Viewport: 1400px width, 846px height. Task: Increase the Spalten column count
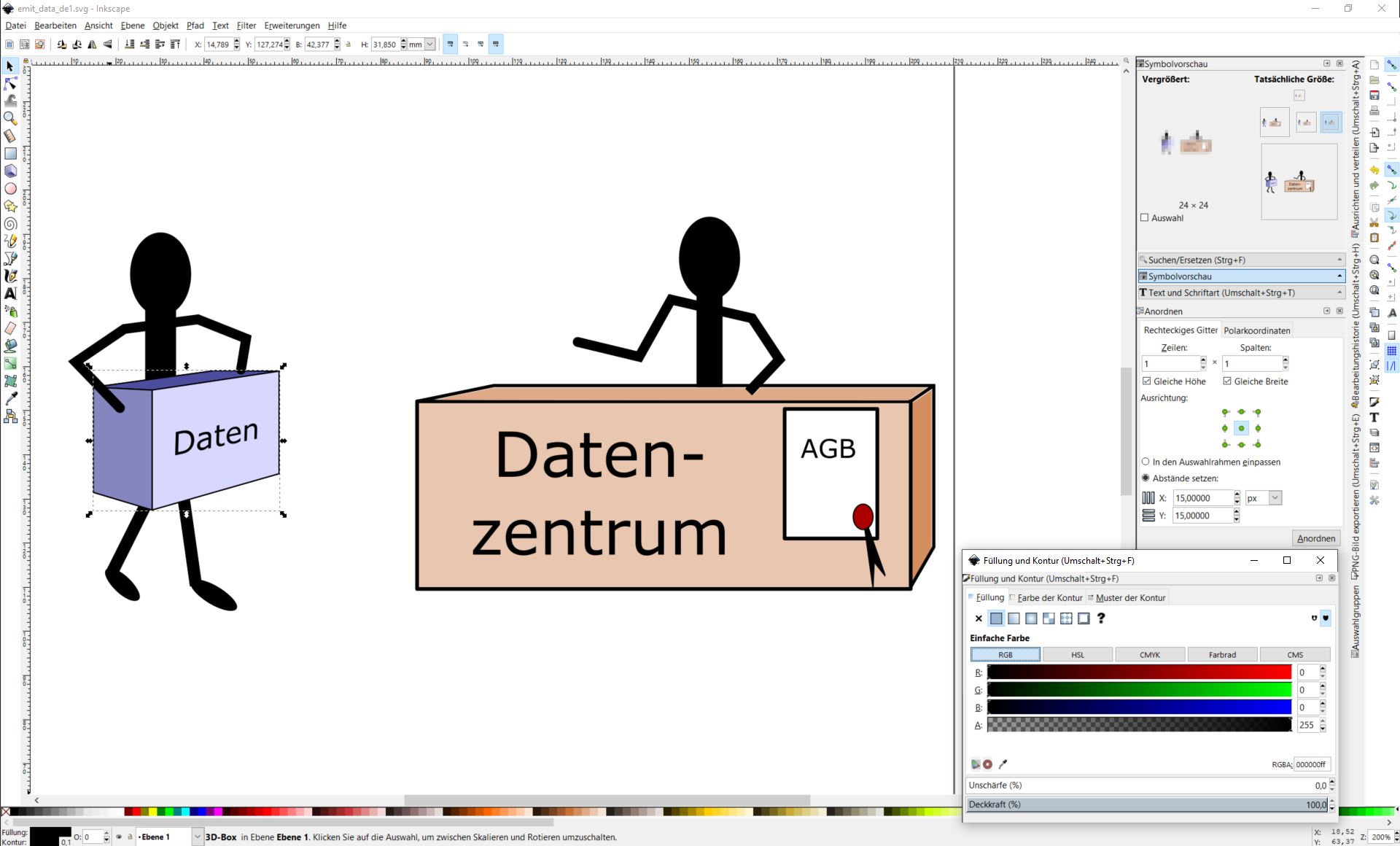click(x=1285, y=360)
